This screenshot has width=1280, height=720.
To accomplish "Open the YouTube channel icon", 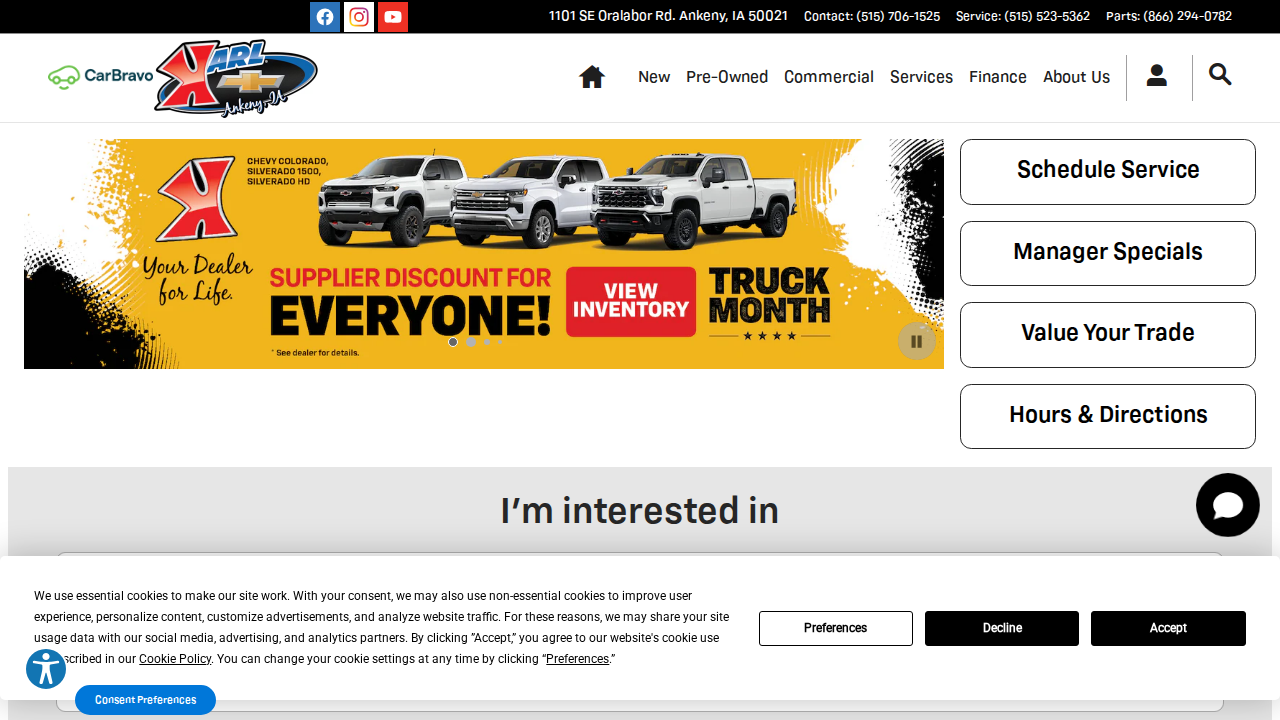I will click(392, 16).
